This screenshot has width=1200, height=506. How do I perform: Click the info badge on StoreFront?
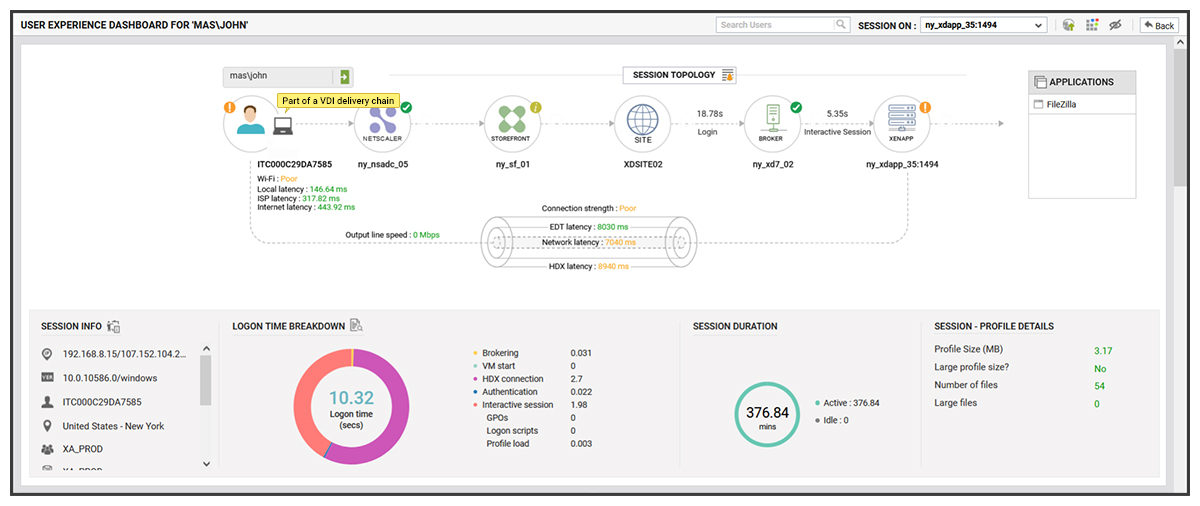coord(536,107)
